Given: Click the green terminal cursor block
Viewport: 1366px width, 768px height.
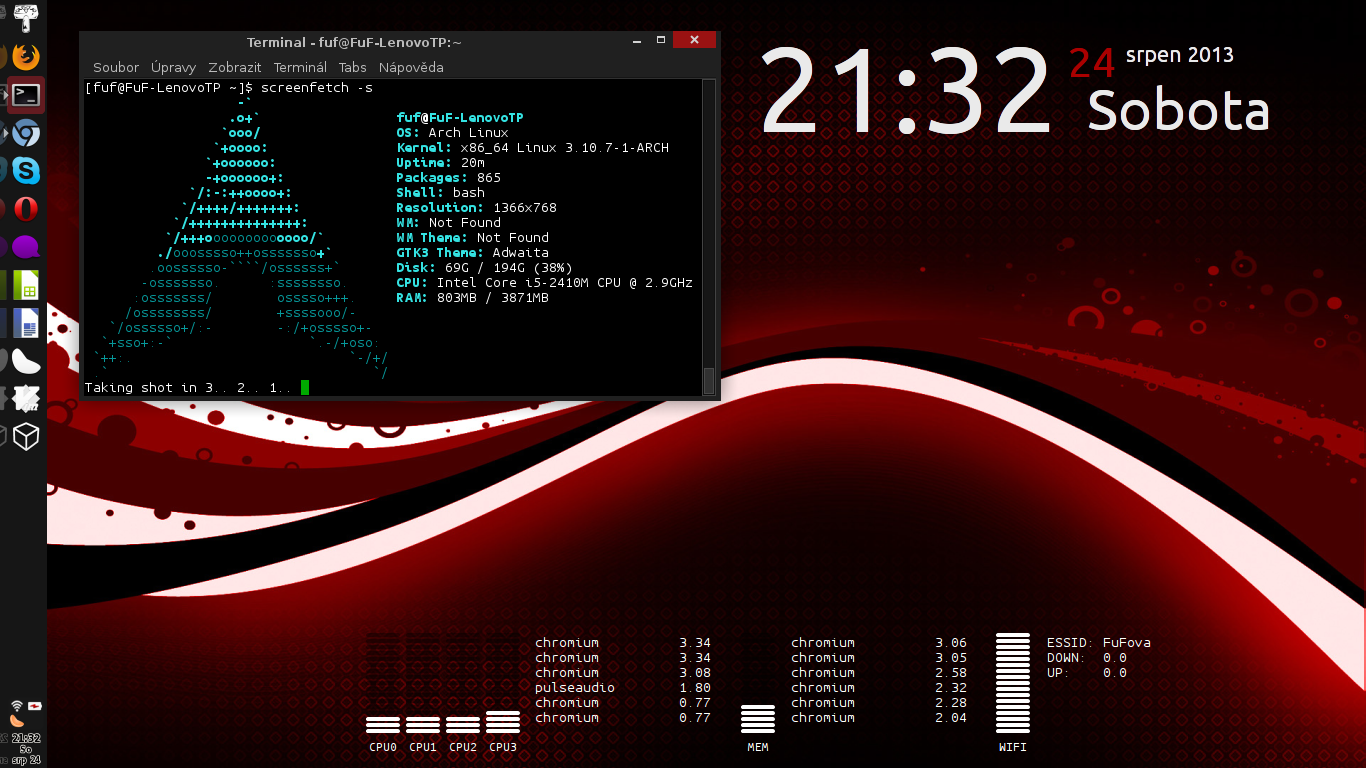Looking at the screenshot, I should tap(305, 387).
